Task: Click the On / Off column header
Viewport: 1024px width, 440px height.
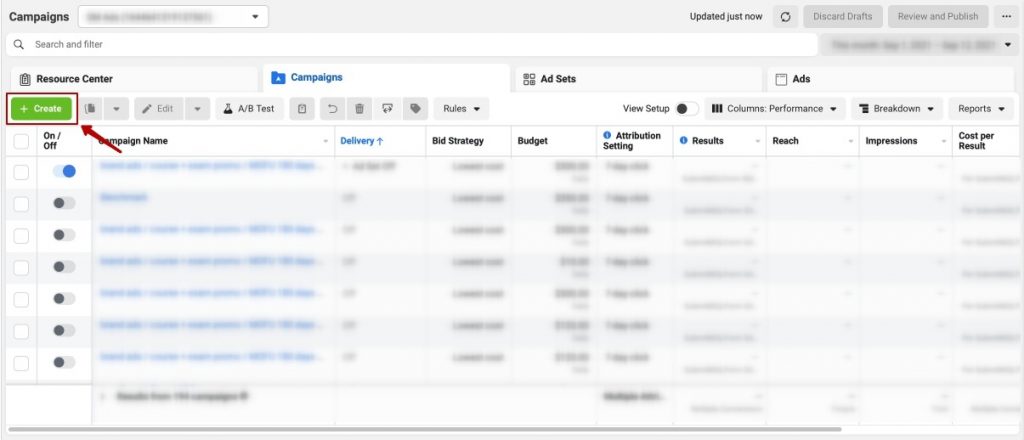Action: 51,141
